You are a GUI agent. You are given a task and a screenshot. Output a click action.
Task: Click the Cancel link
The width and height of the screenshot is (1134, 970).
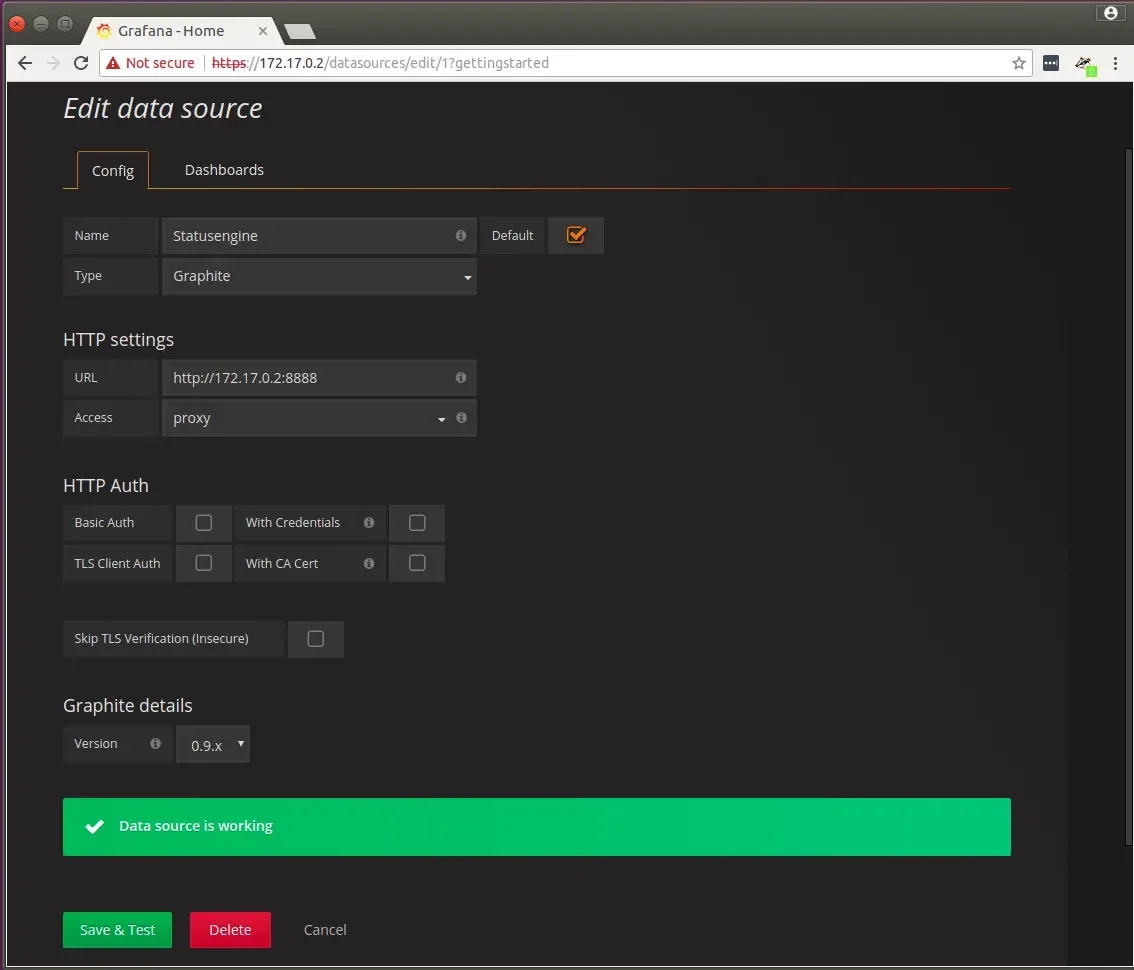tap(325, 929)
